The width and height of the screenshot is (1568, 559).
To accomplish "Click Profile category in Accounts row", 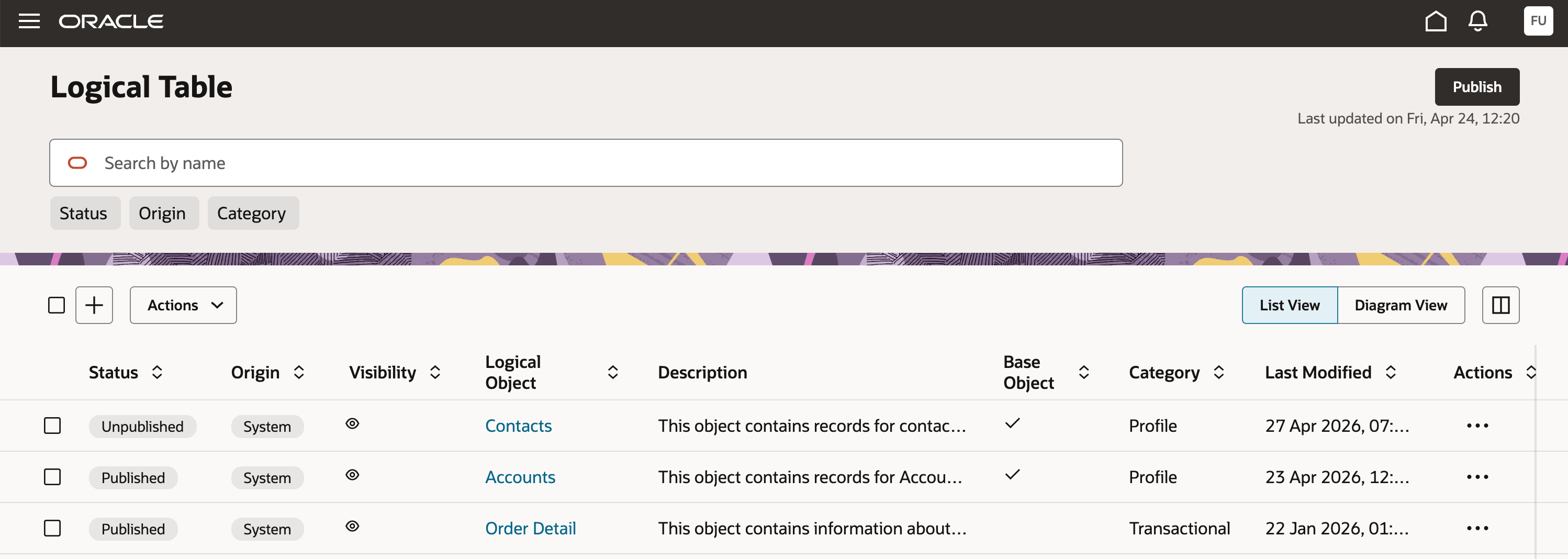I will [1153, 477].
